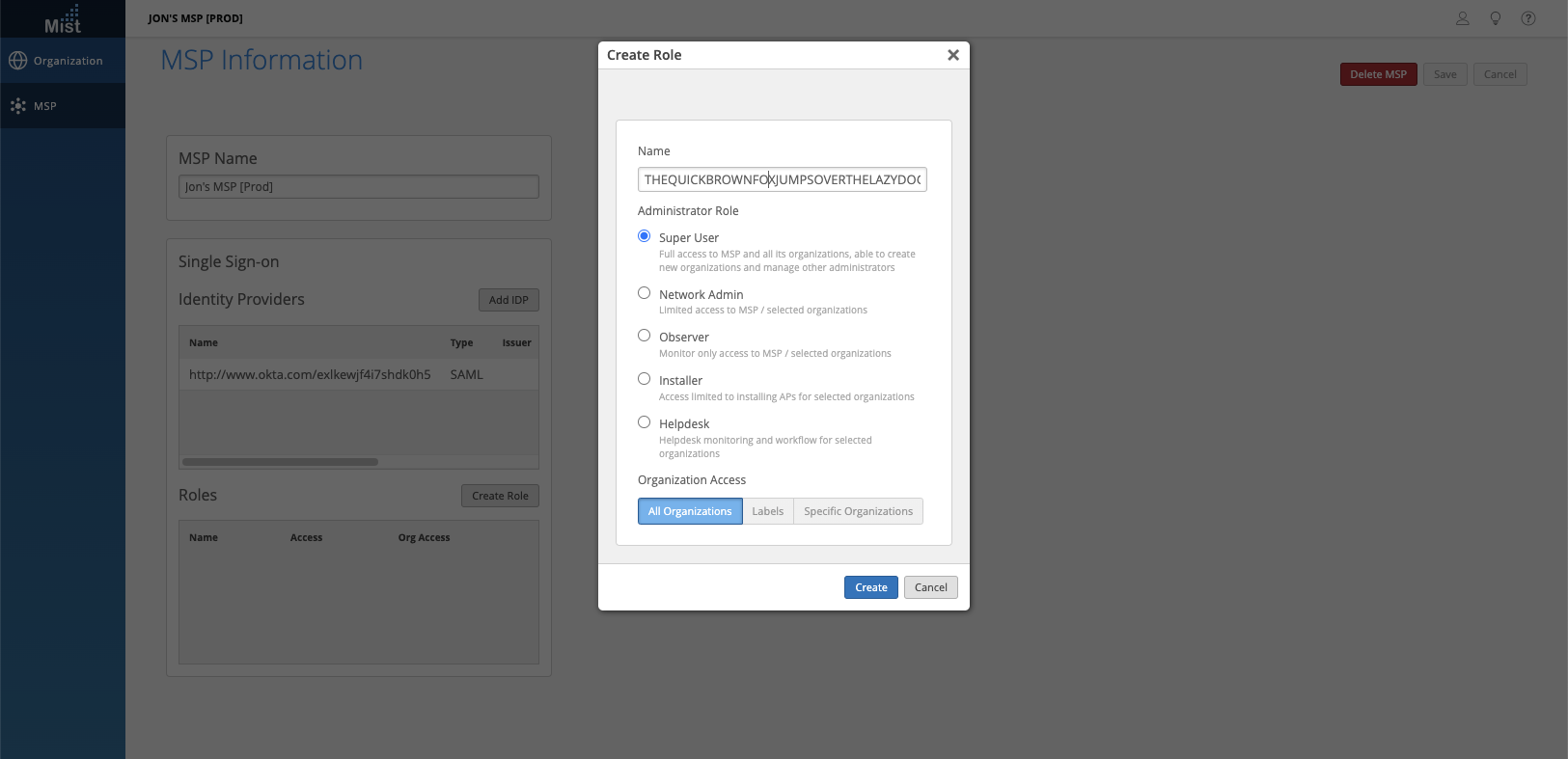Click into the role Name field

tap(782, 180)
